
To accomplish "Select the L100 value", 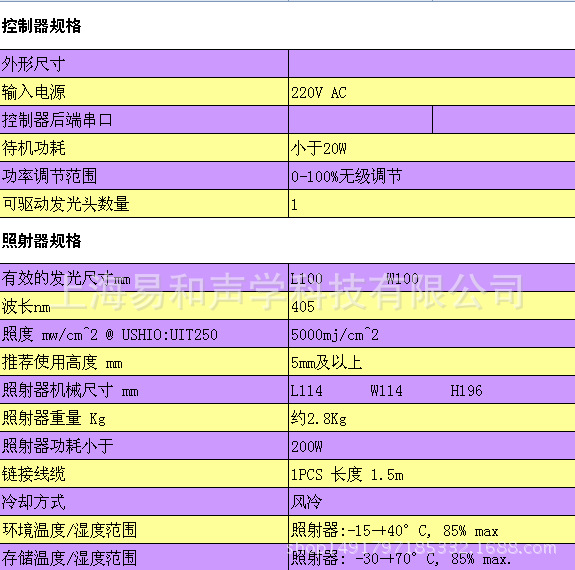I will coord(307,279).
